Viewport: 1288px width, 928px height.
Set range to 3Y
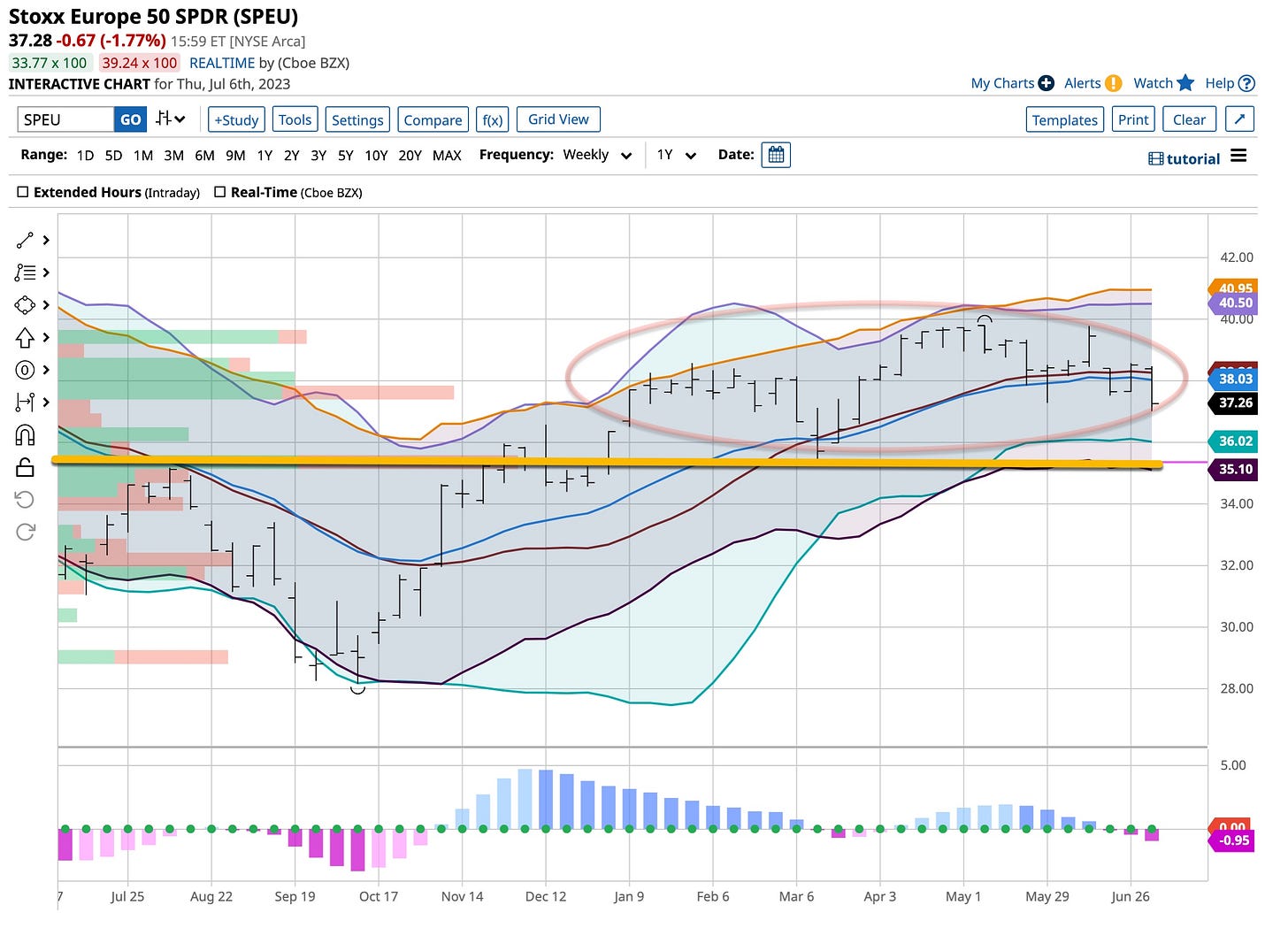[318, 155]
